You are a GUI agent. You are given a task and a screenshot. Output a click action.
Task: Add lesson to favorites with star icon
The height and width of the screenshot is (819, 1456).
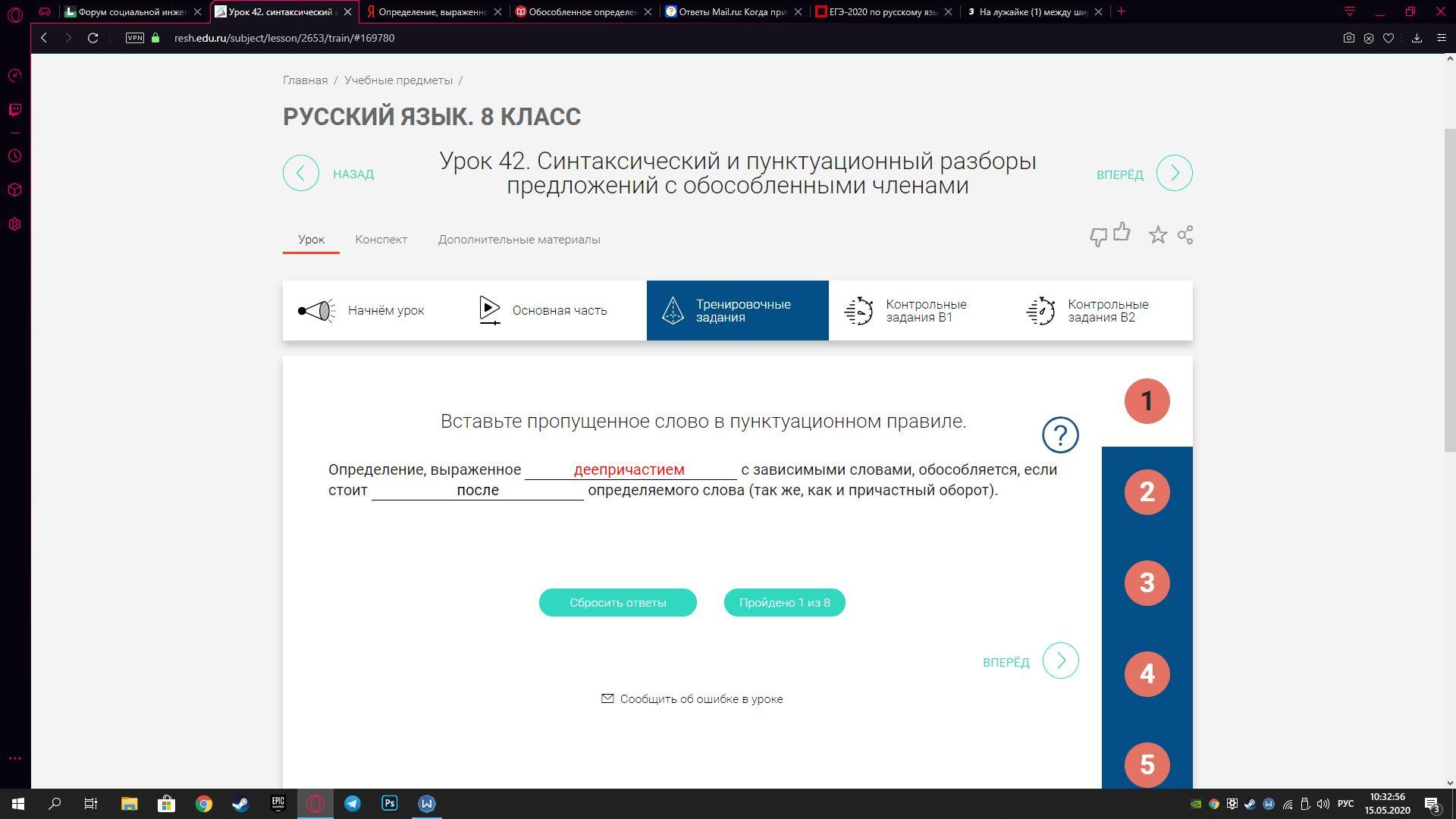[1157, 235]
